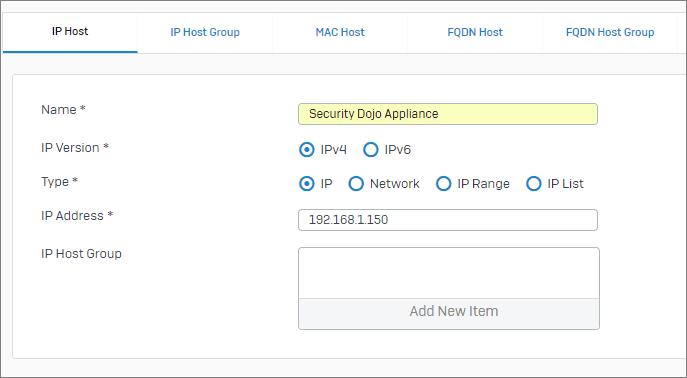687x378 pixels.
Task: Choose Network as the host type
Action: [x=356, y=184]
